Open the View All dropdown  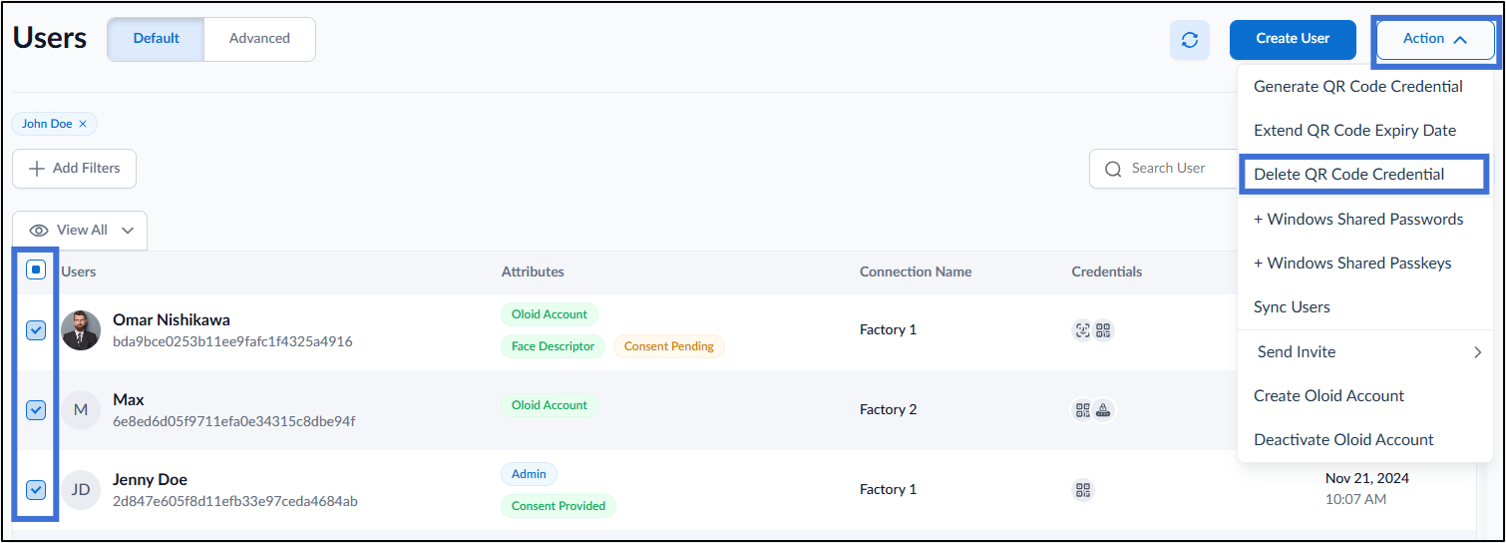click(80, 230)
